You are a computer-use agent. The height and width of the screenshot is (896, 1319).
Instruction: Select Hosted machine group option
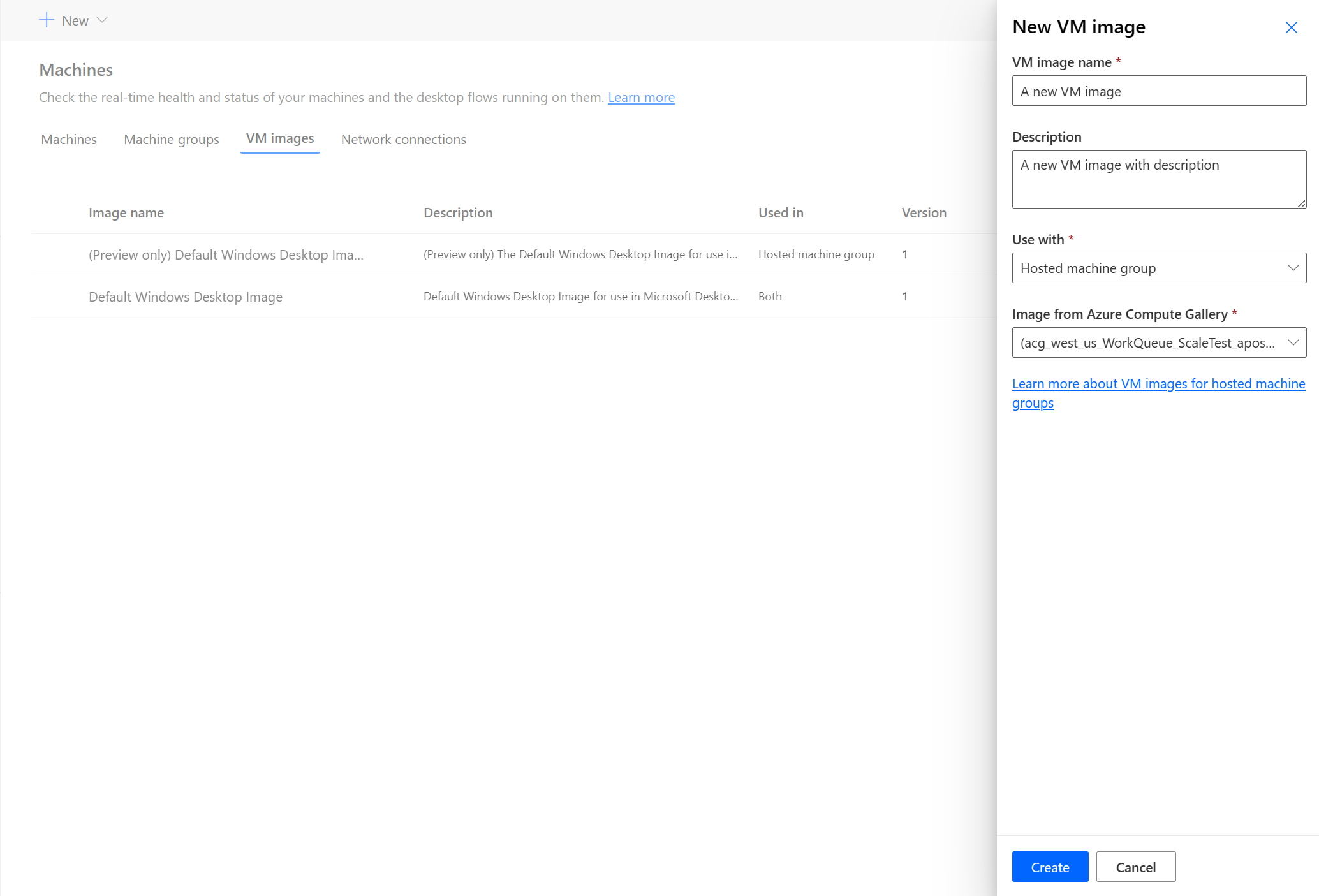1158,267
